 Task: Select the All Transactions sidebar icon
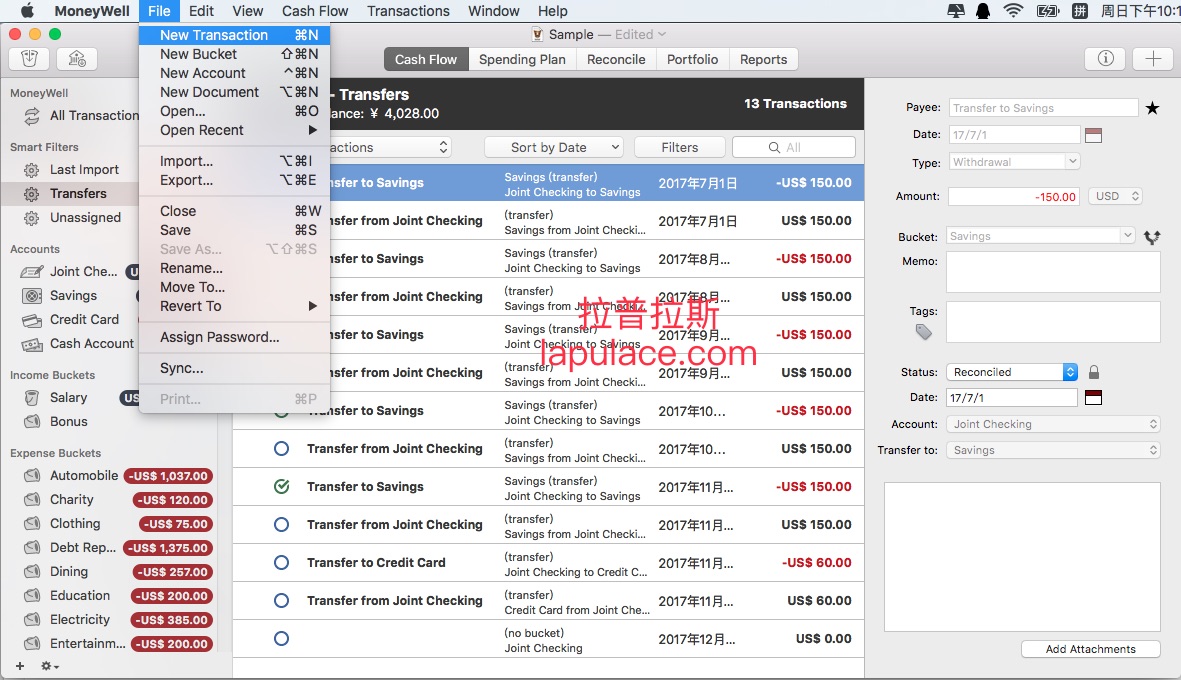[32, 116]
